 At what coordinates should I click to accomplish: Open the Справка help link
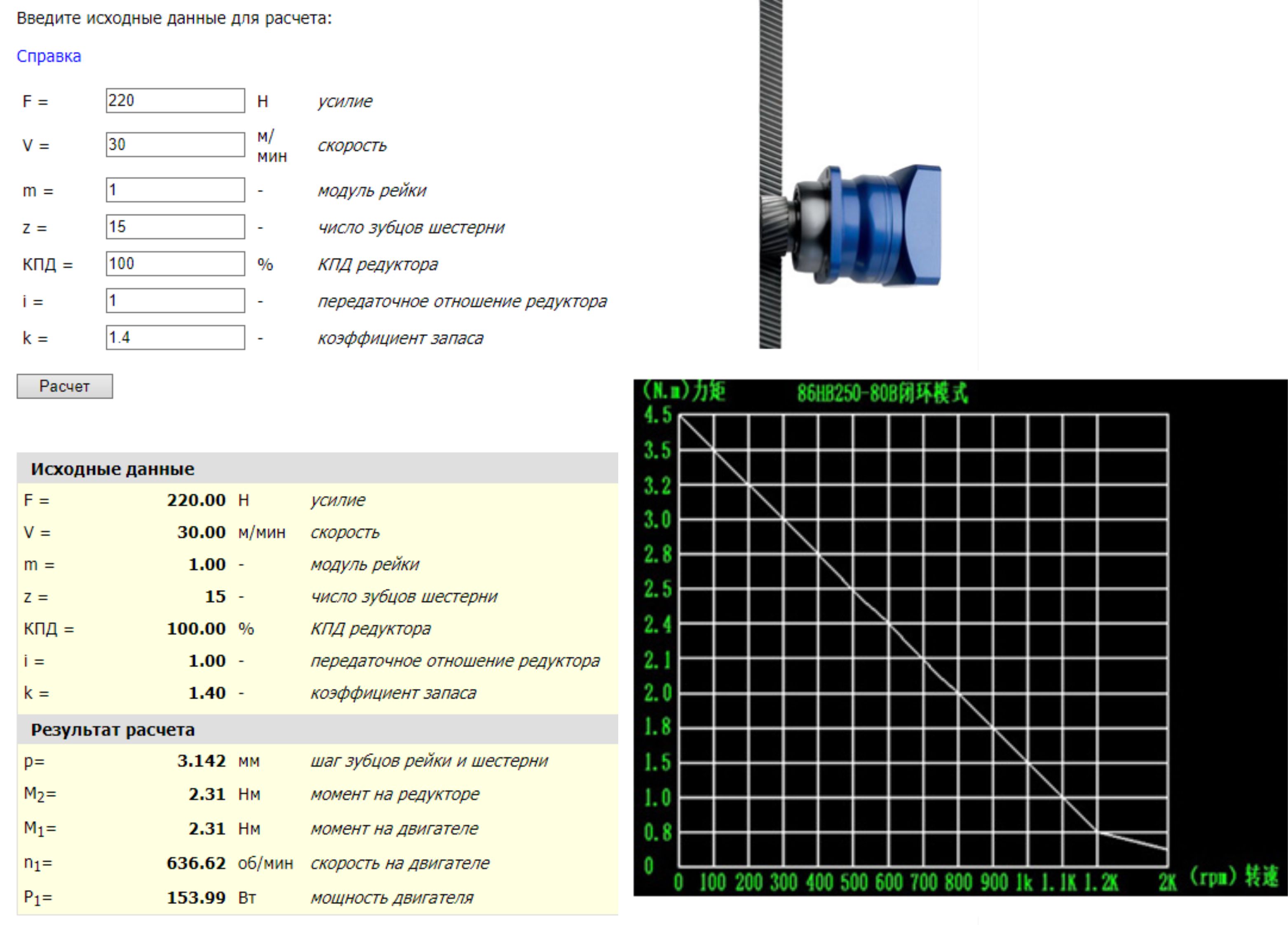tap(49, 56)
